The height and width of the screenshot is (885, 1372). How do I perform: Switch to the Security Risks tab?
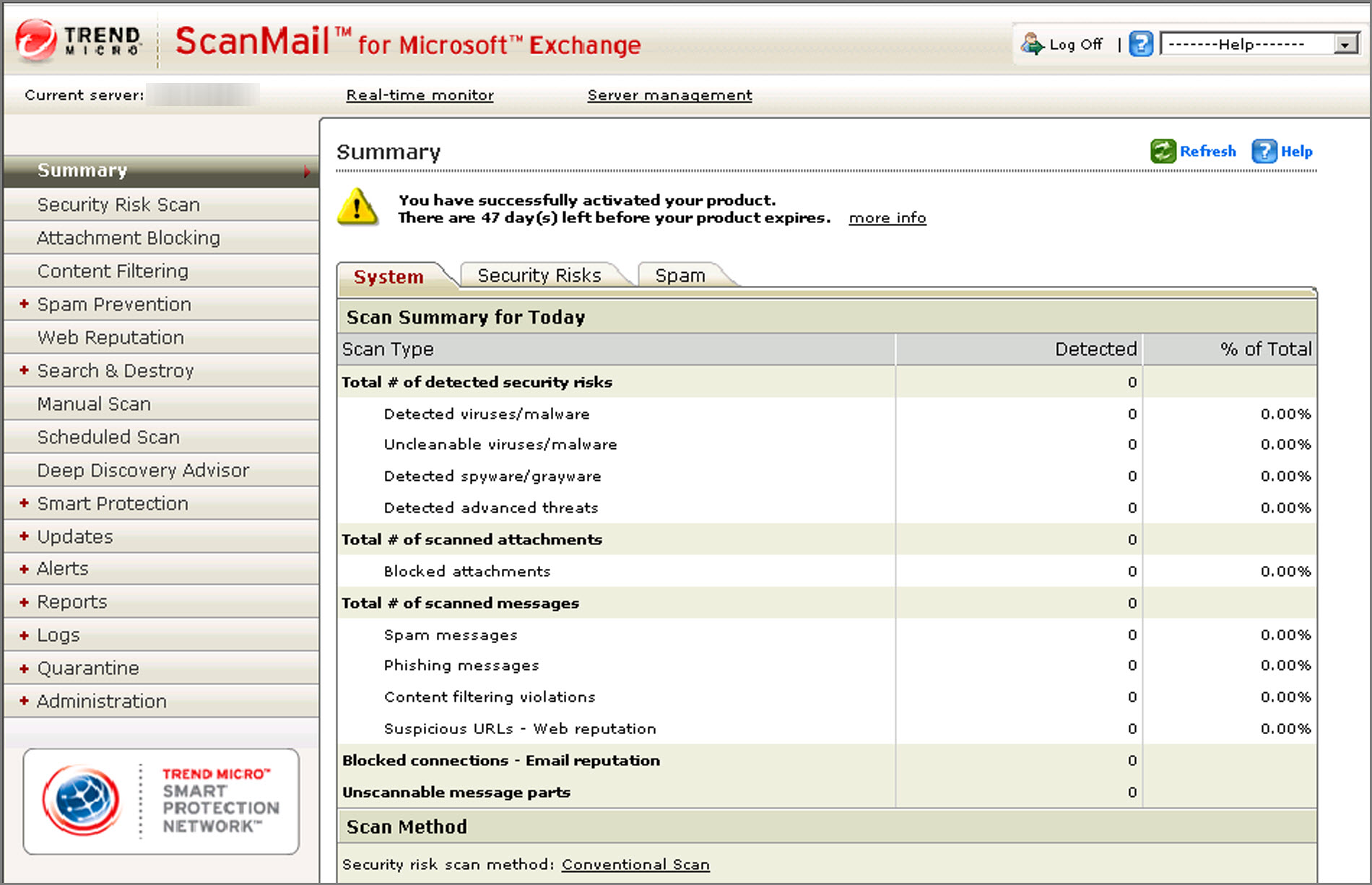click(x=539, y=276)
